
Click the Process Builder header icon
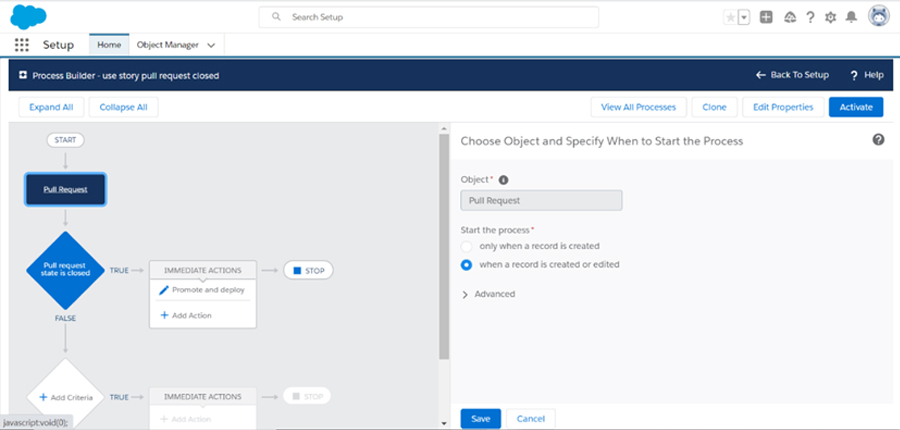[23, 75]
